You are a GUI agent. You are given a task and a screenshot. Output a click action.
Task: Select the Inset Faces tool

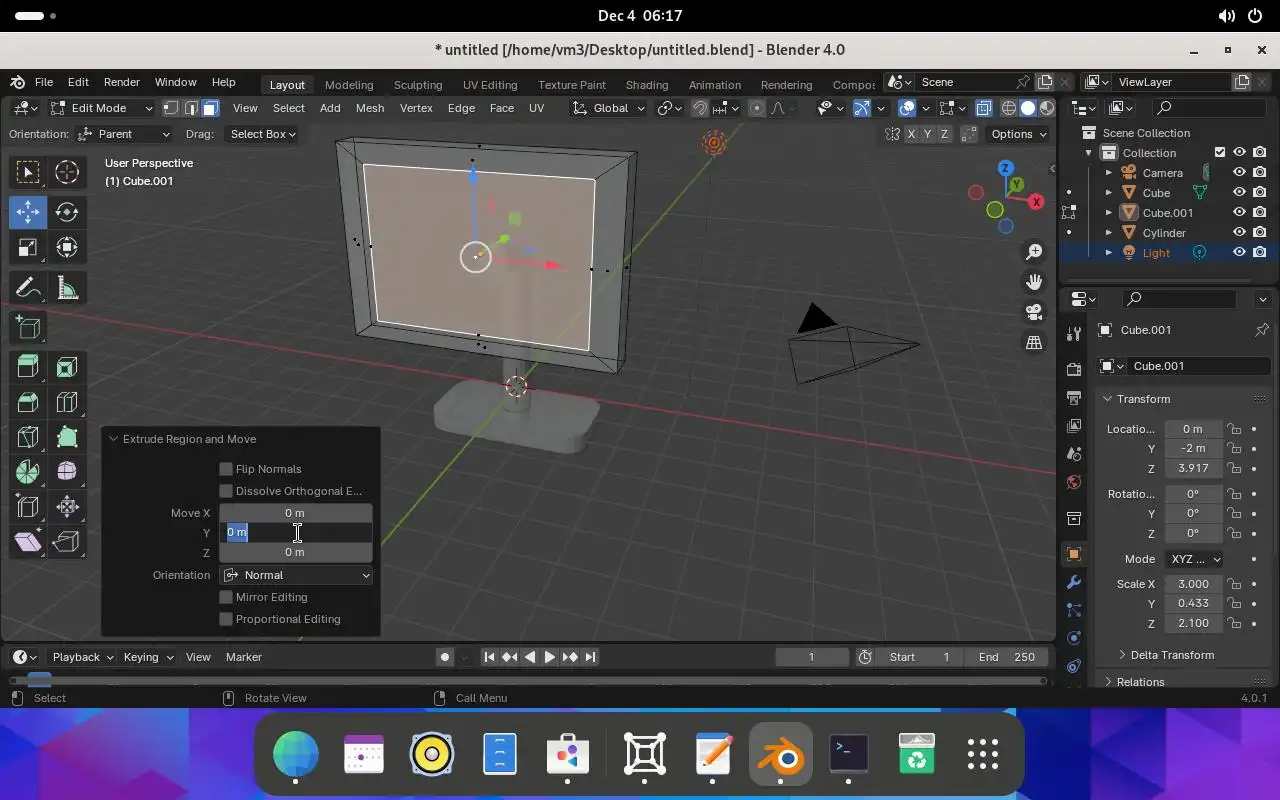click(x=67, y=367)
